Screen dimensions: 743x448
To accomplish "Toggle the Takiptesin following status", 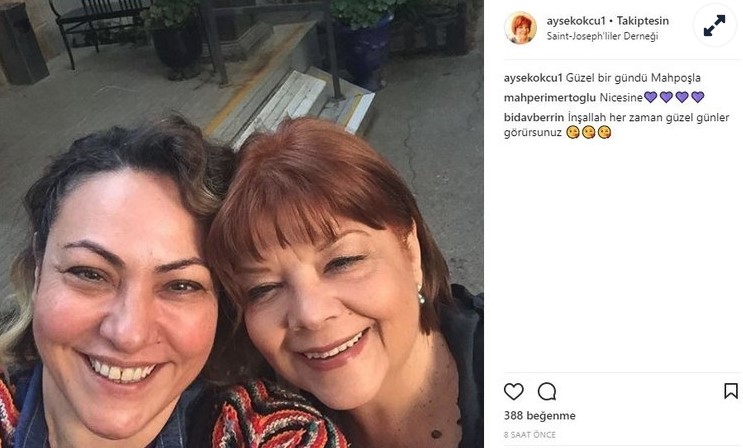I will pyautogui.click(x=643, y=21).
